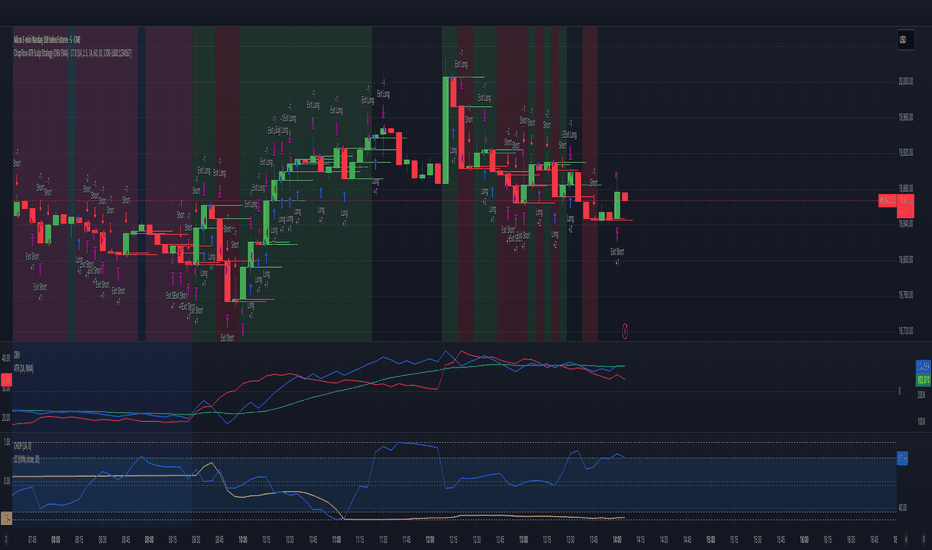Click the 20,000.00 price axis label
Screen dimensions: 932x550
pos(905,81)
